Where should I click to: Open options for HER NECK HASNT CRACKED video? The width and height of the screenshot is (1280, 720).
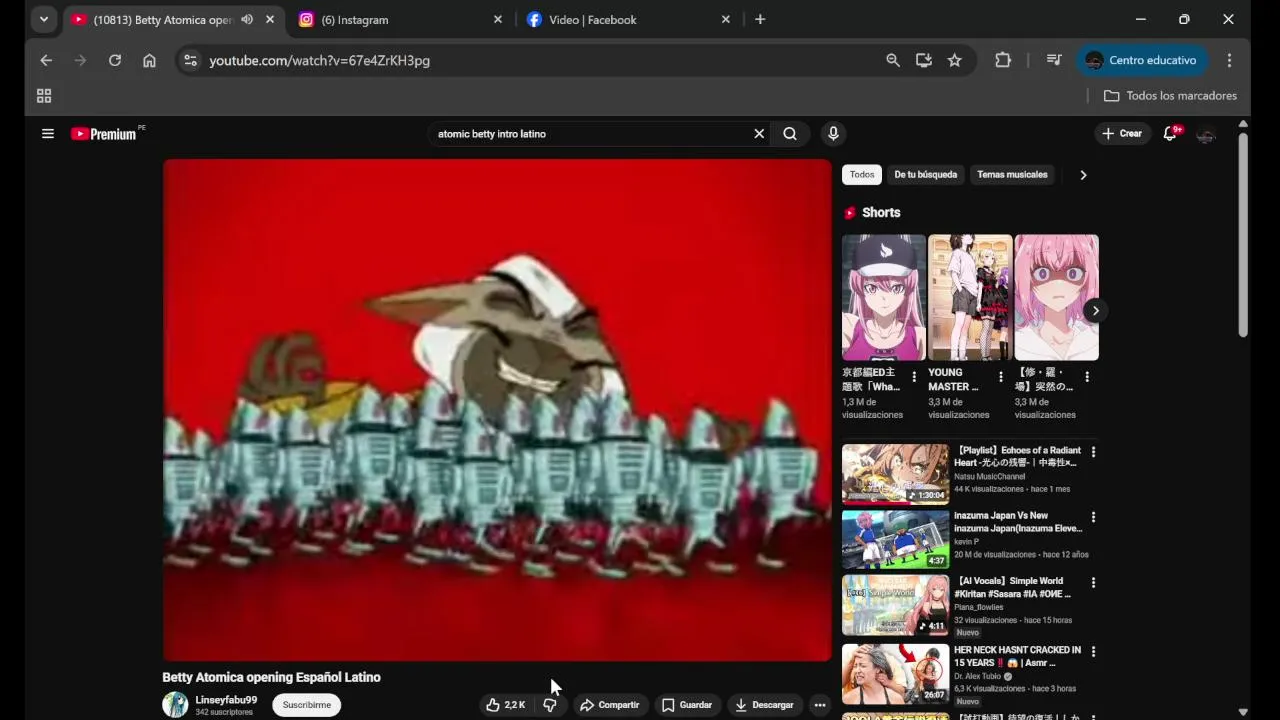coord(1093,651)
